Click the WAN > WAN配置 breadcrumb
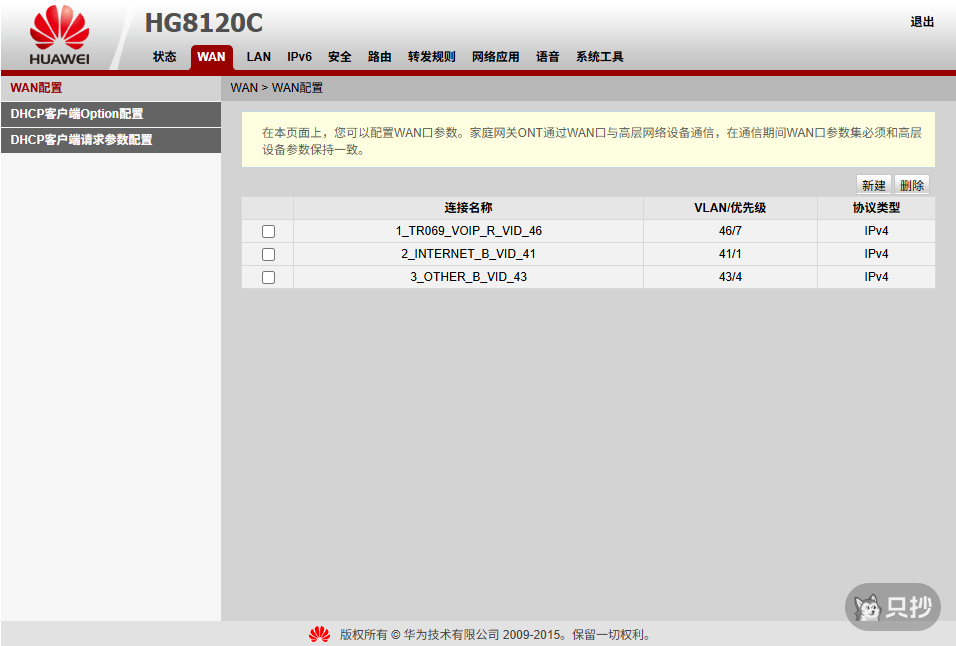 coord(277,88)
